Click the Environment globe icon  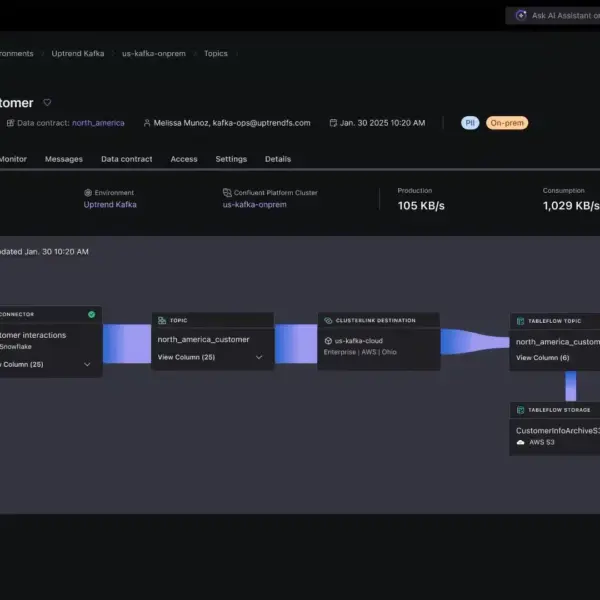[88, 192]
